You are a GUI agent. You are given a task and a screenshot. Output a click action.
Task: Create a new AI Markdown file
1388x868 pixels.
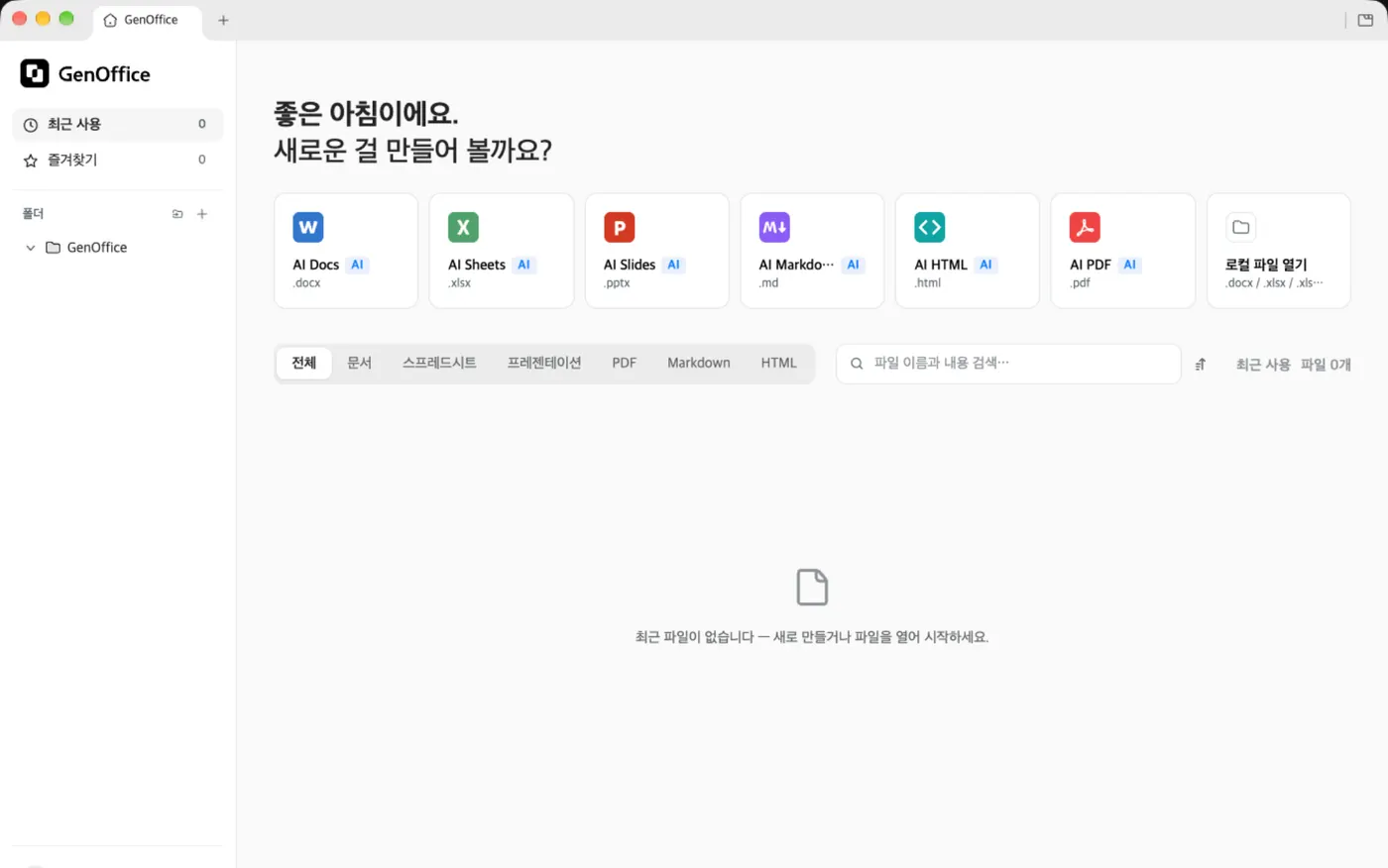[x=812, y=251]
